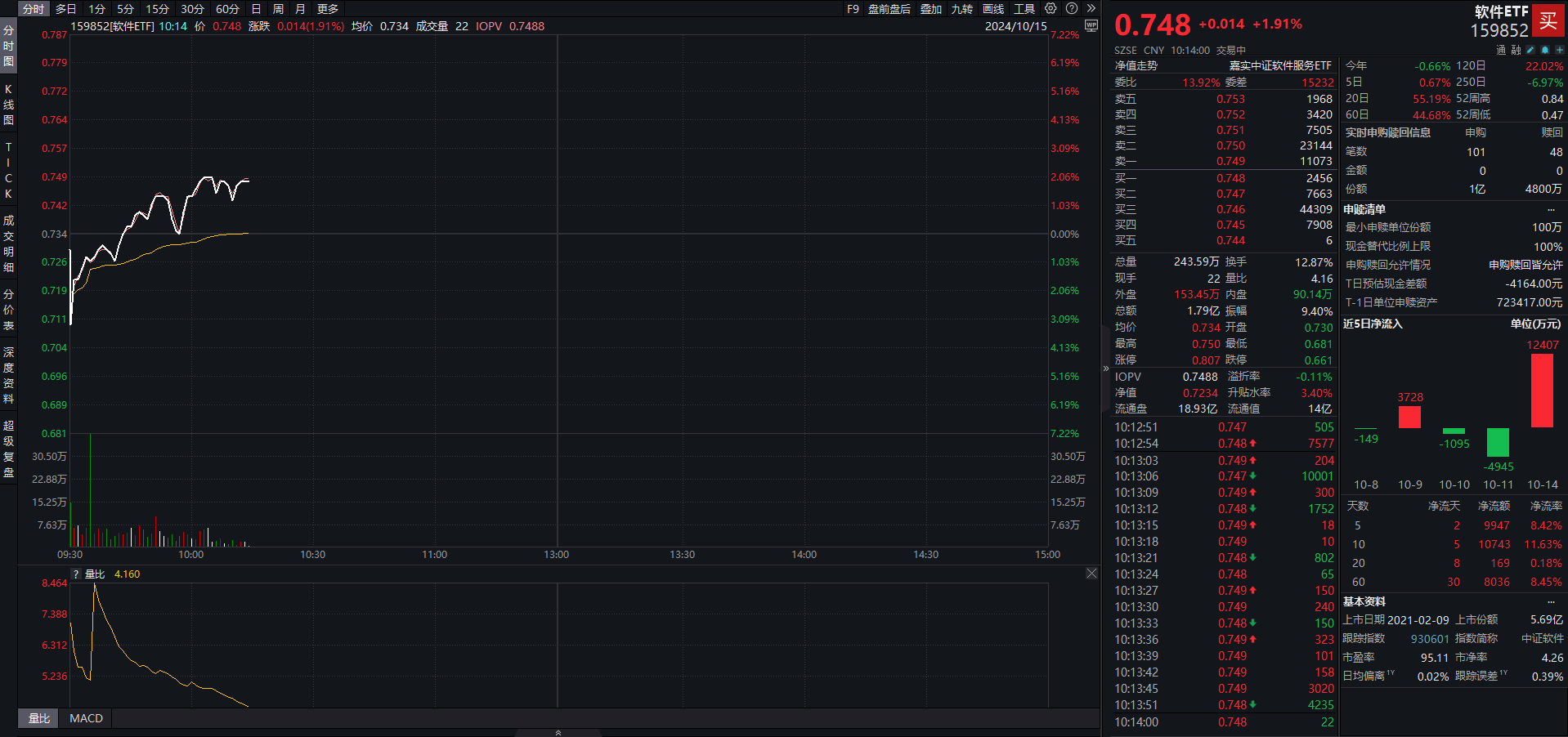1568x737 pixels.
Task: Set a price alert with bell icon
Action: [1545, 50]
